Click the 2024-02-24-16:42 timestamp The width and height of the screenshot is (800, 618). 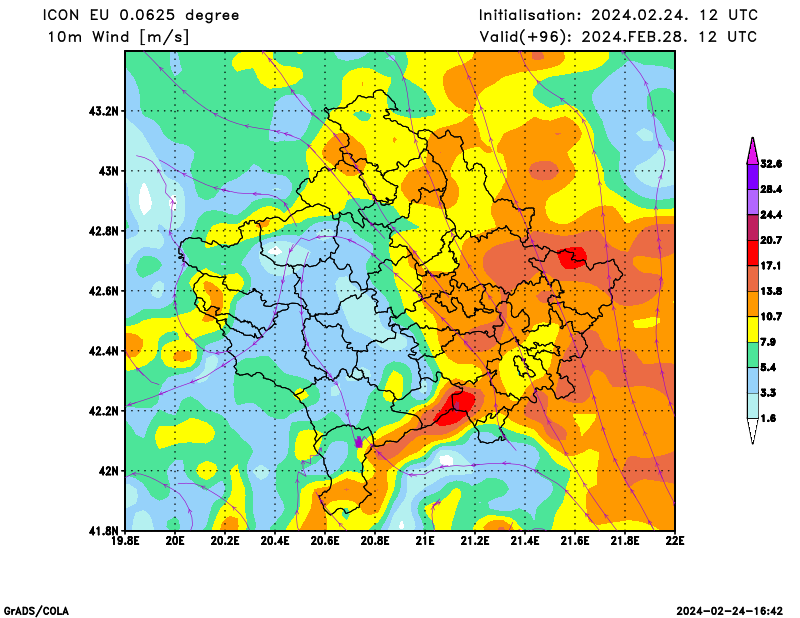tap(730, 611)
